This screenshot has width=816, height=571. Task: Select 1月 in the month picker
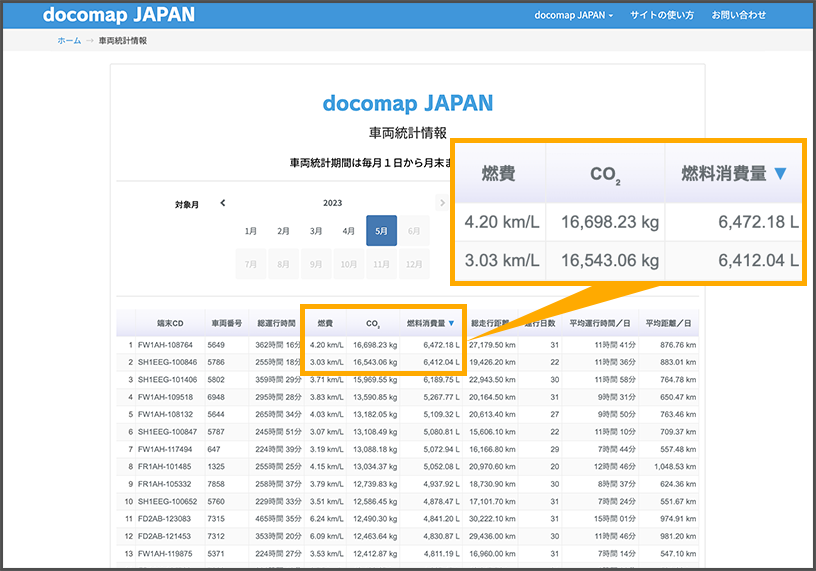point(251,231)
